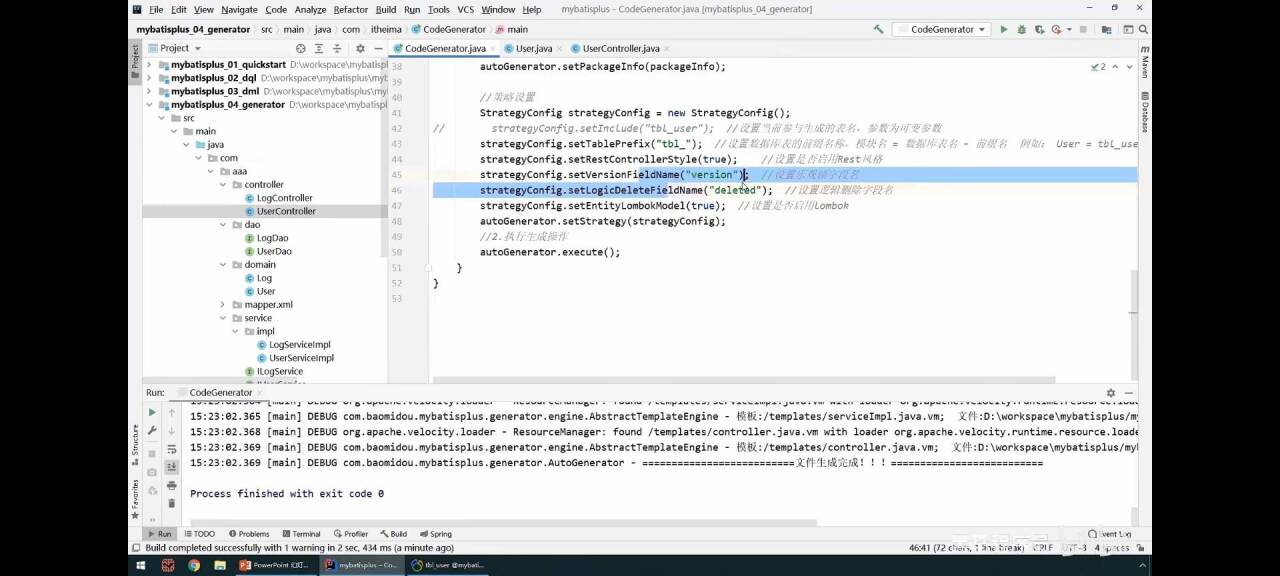Open the Navigate menu
The width and height of the screenshot is (1280, 576).
(x=239, y=9)
